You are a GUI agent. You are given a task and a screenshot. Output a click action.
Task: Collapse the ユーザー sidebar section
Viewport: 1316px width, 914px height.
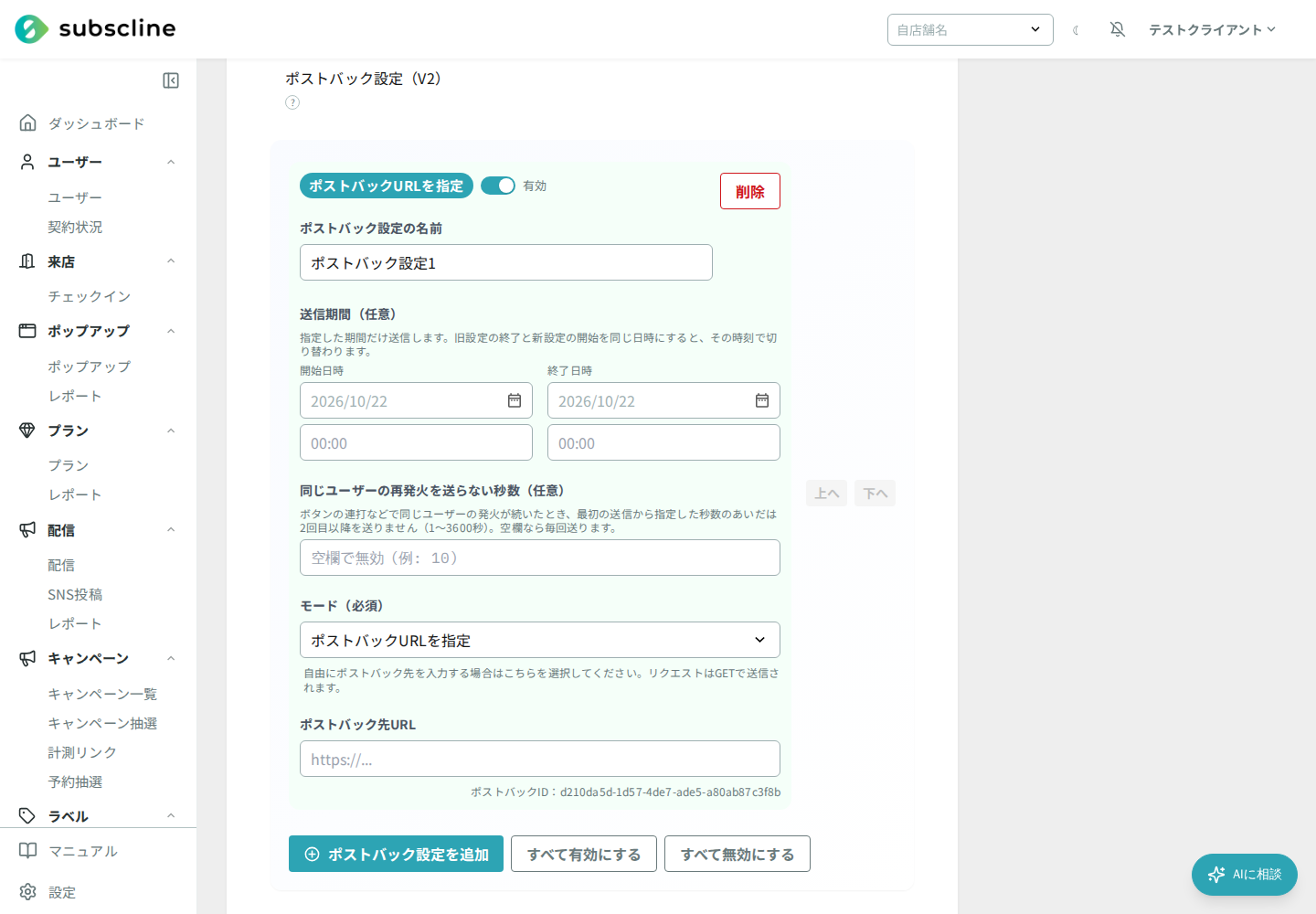click(171, 162)
